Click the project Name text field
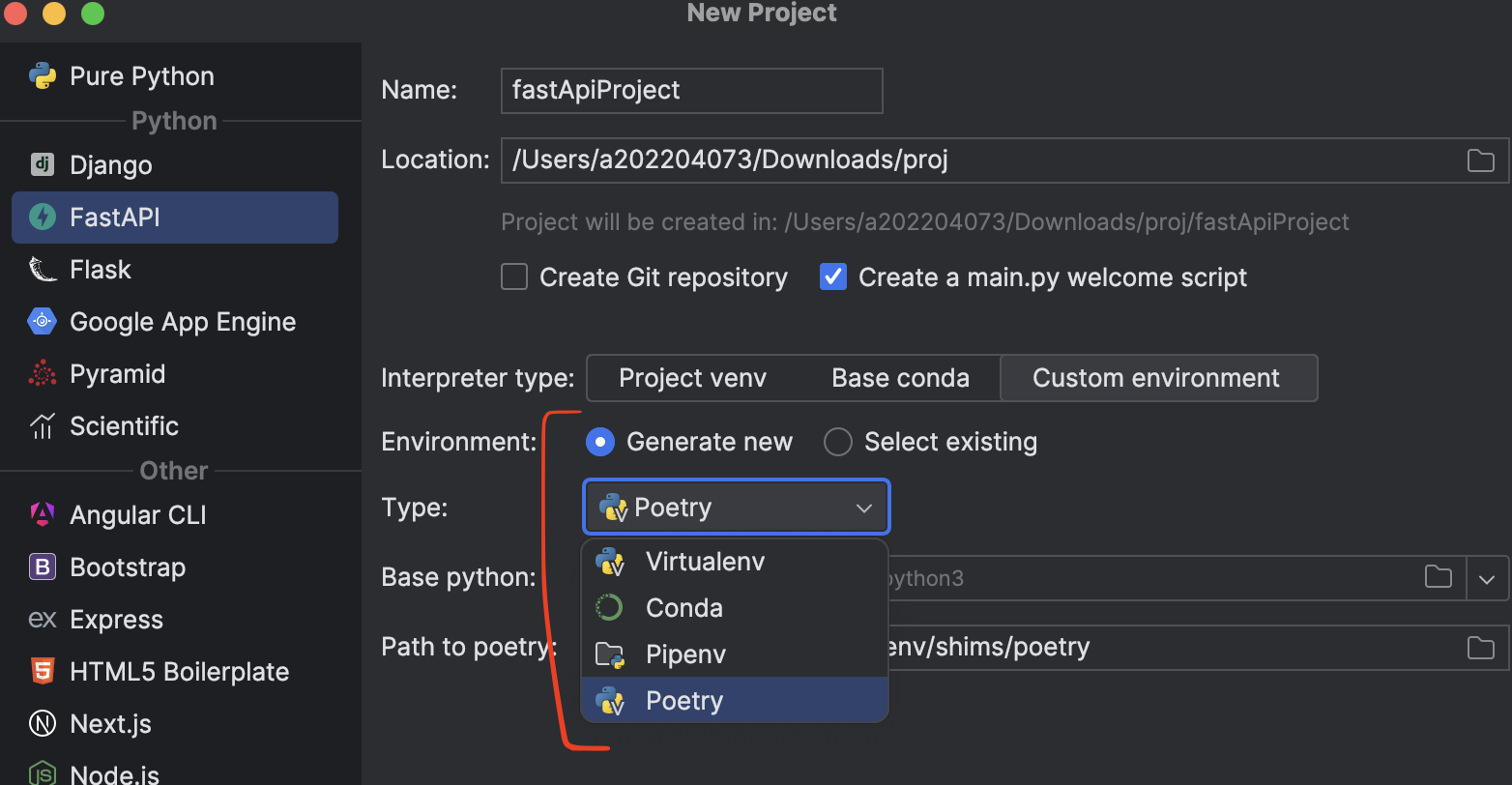This screenshot has height=785, width=1512. click(691, 90)
